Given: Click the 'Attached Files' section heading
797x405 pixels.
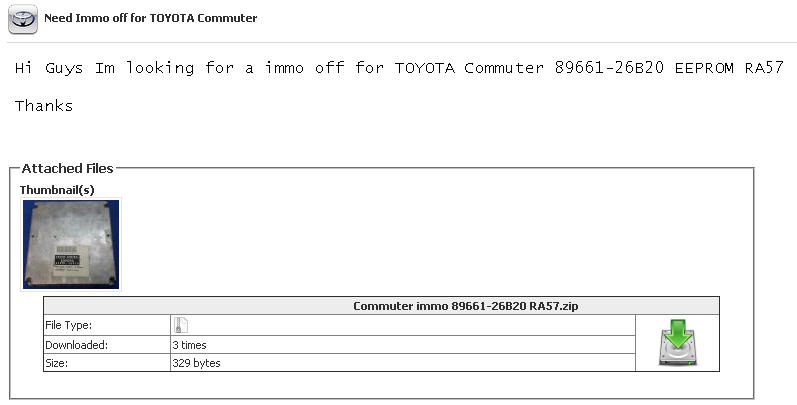Looking at the screenshot, I should [68, 169].
